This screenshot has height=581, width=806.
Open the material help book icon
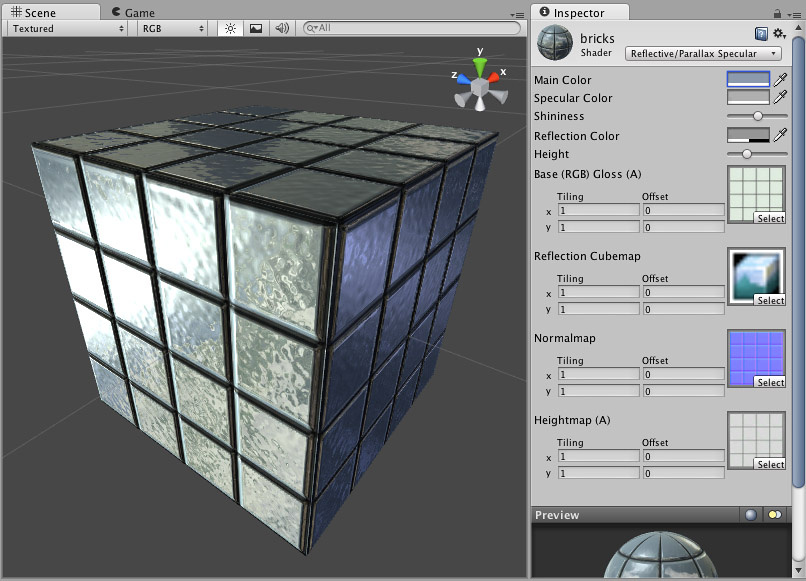point(762,34)
